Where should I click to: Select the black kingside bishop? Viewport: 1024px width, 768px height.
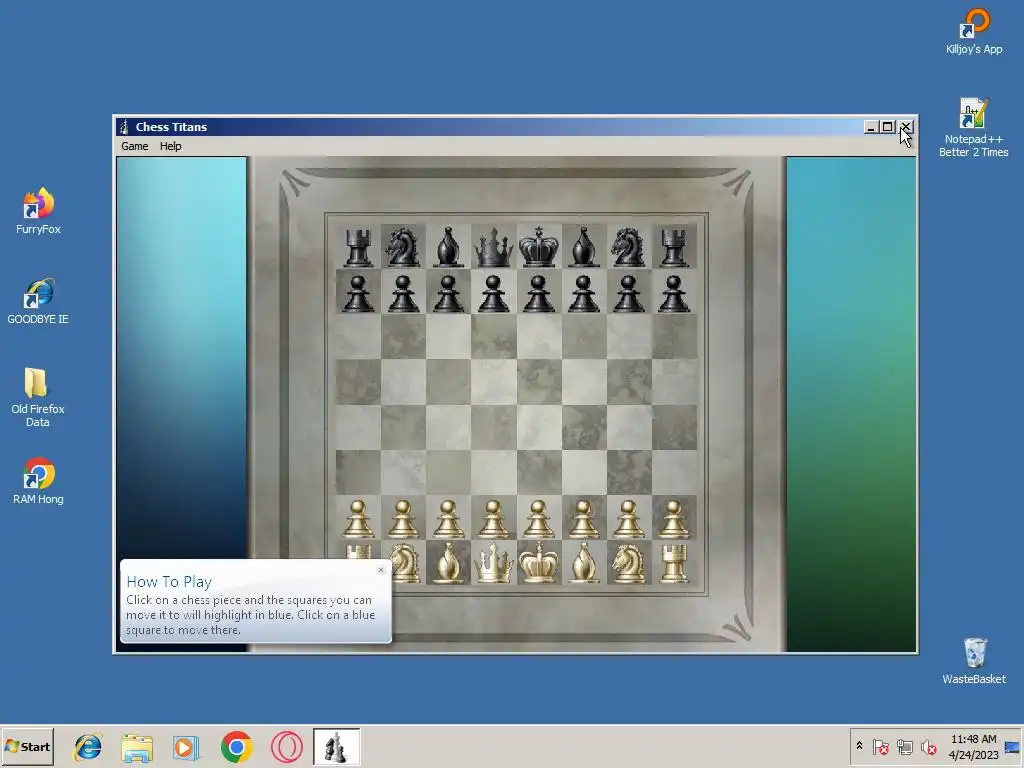coord(583,247)
